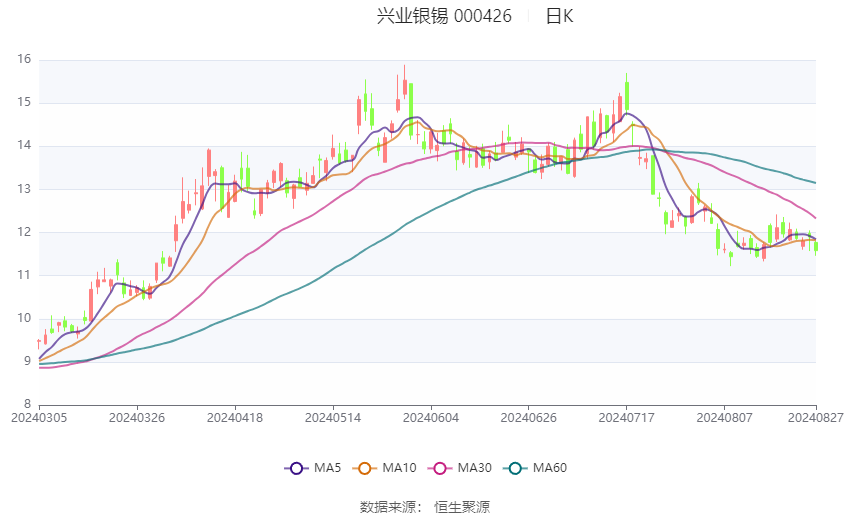
Task: Click the 恒生聚源 data source text
Action: tap(462, 507)
